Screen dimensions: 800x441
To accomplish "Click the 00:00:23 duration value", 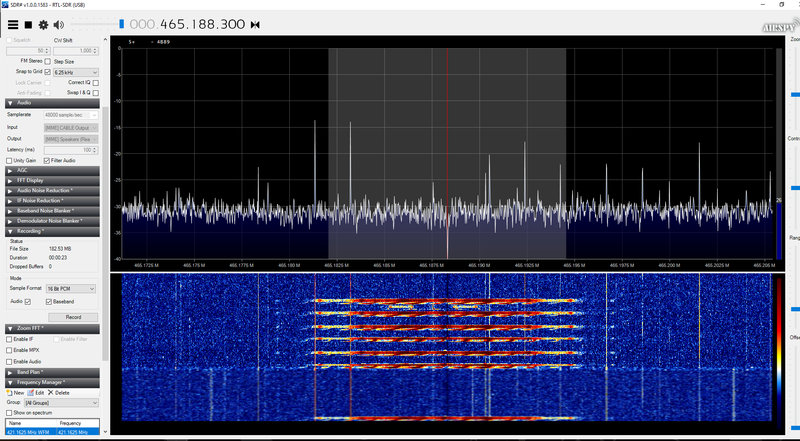I will coord(57,258).
